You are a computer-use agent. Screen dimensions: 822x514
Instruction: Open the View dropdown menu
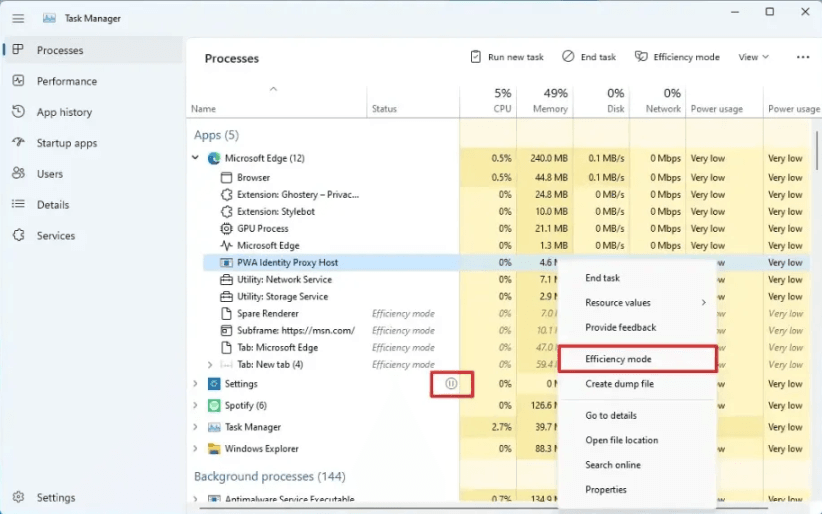(753, 58)
